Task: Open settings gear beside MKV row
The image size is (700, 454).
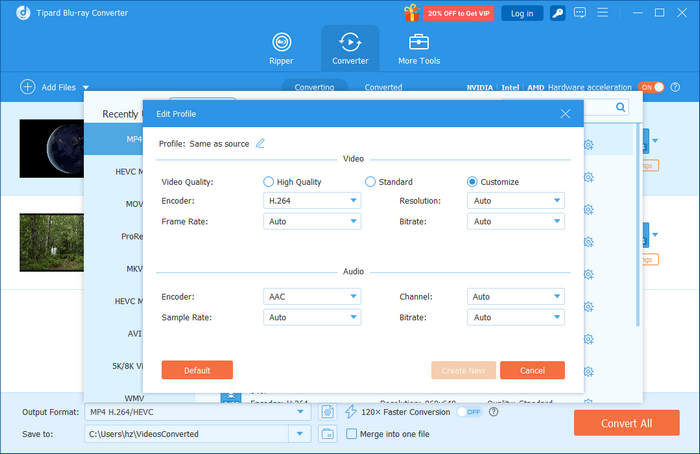Action: (588, 275)
